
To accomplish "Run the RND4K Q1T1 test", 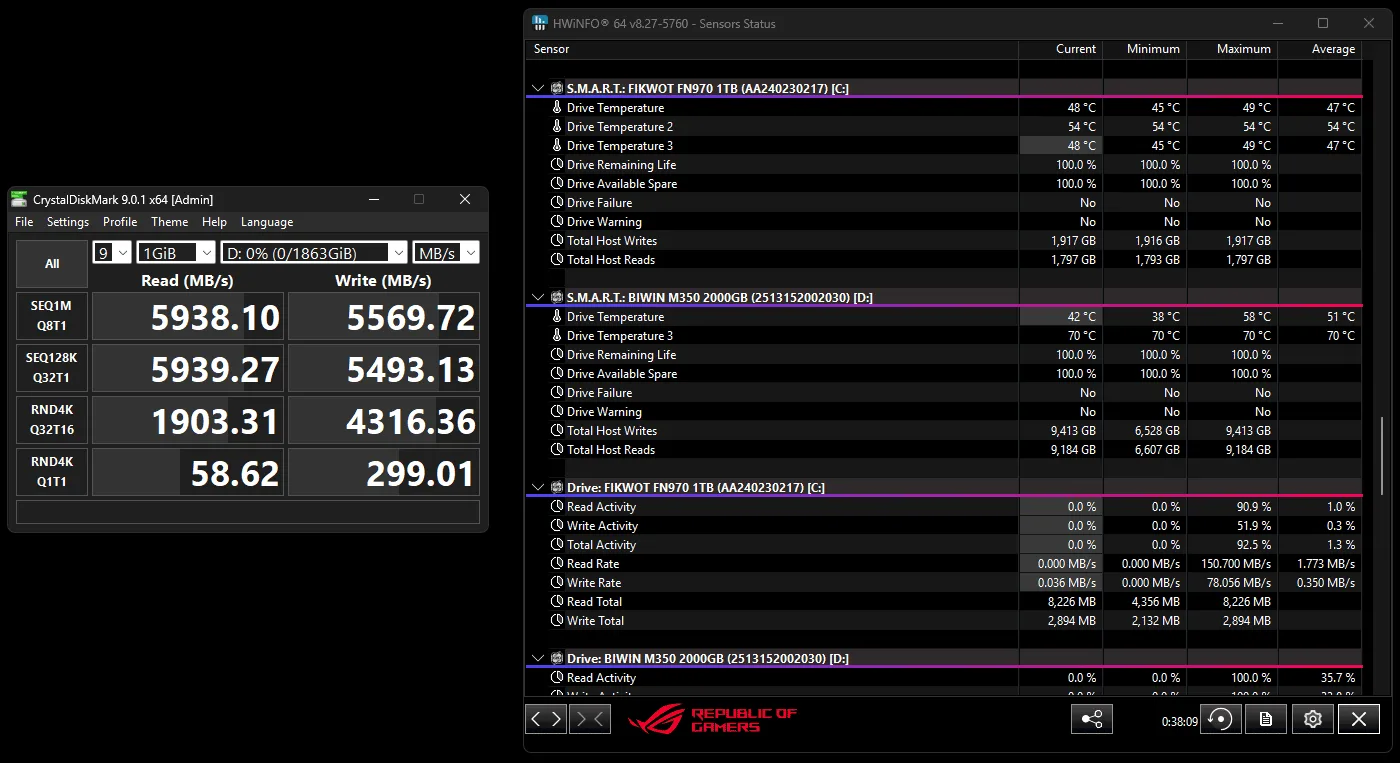I will (52, 472).
